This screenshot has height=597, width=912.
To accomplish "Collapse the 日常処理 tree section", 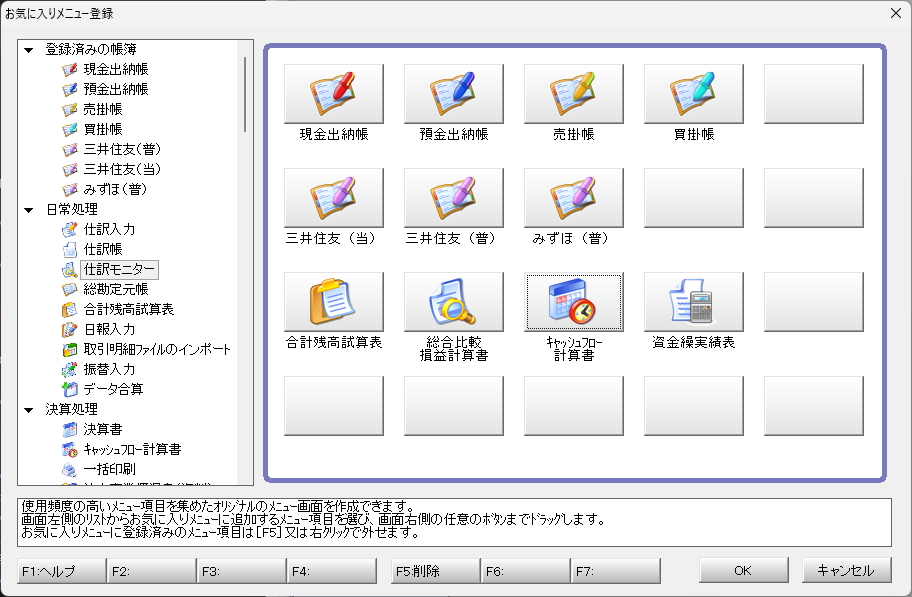I will coord(29,209).
